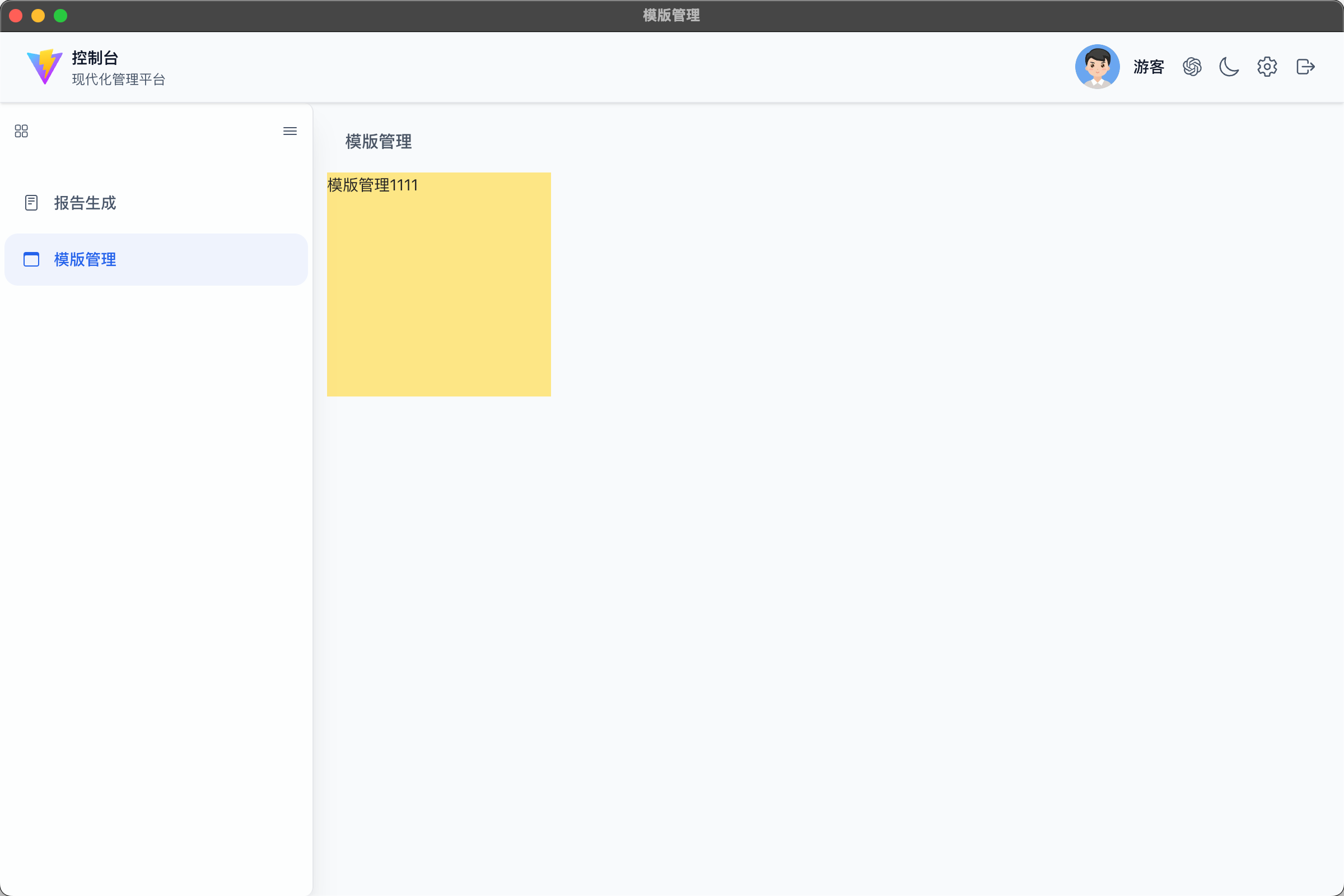The width and height of the screenshot is (1344, 896).
Task: Click the 控制台 title text
Action: pyautogui.click(x=95, y=58)
